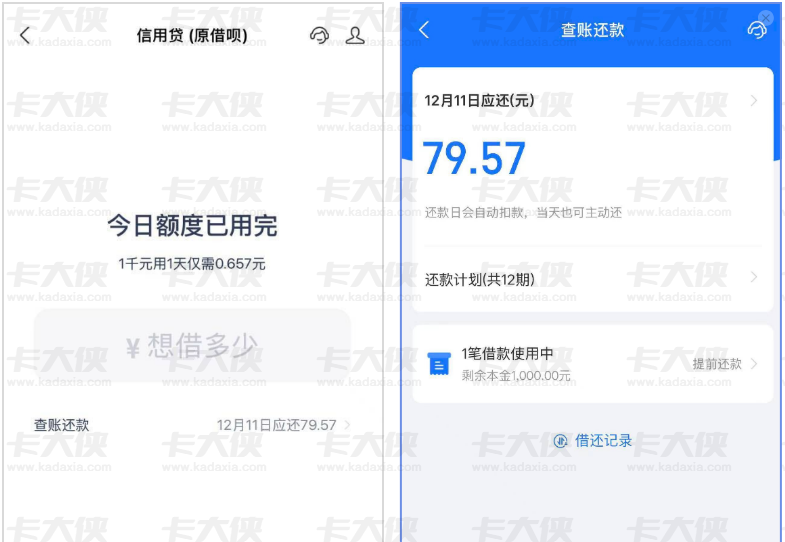The height and width of the screenshot is (542, 785).
Task: Go back from the 查账还款 screen
Action: click(424, 30)
